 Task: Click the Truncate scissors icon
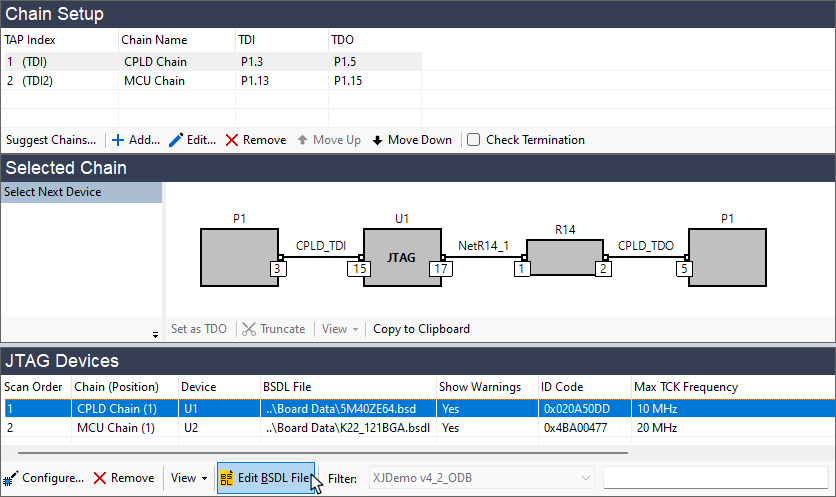coord(250,328)
